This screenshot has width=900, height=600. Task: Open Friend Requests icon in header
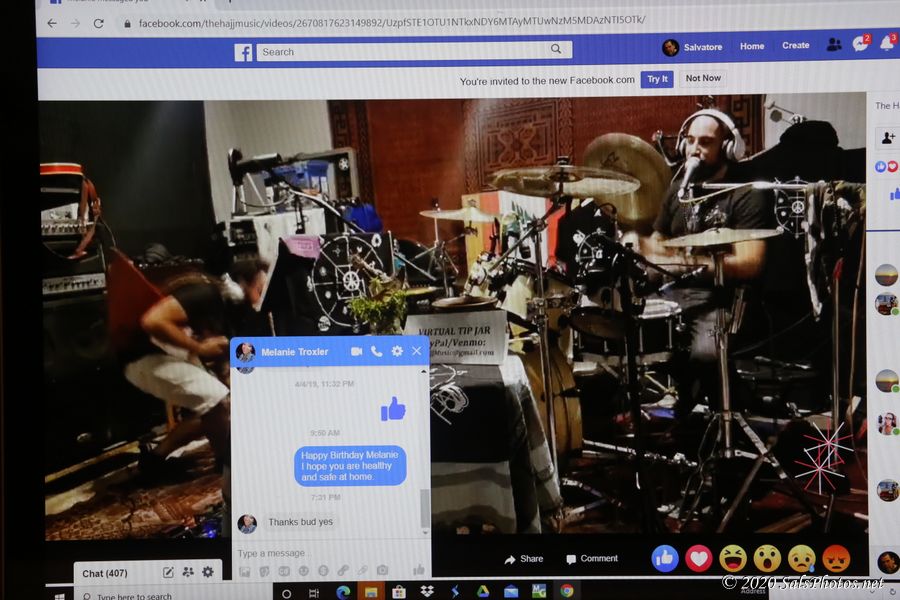(834, 45)
